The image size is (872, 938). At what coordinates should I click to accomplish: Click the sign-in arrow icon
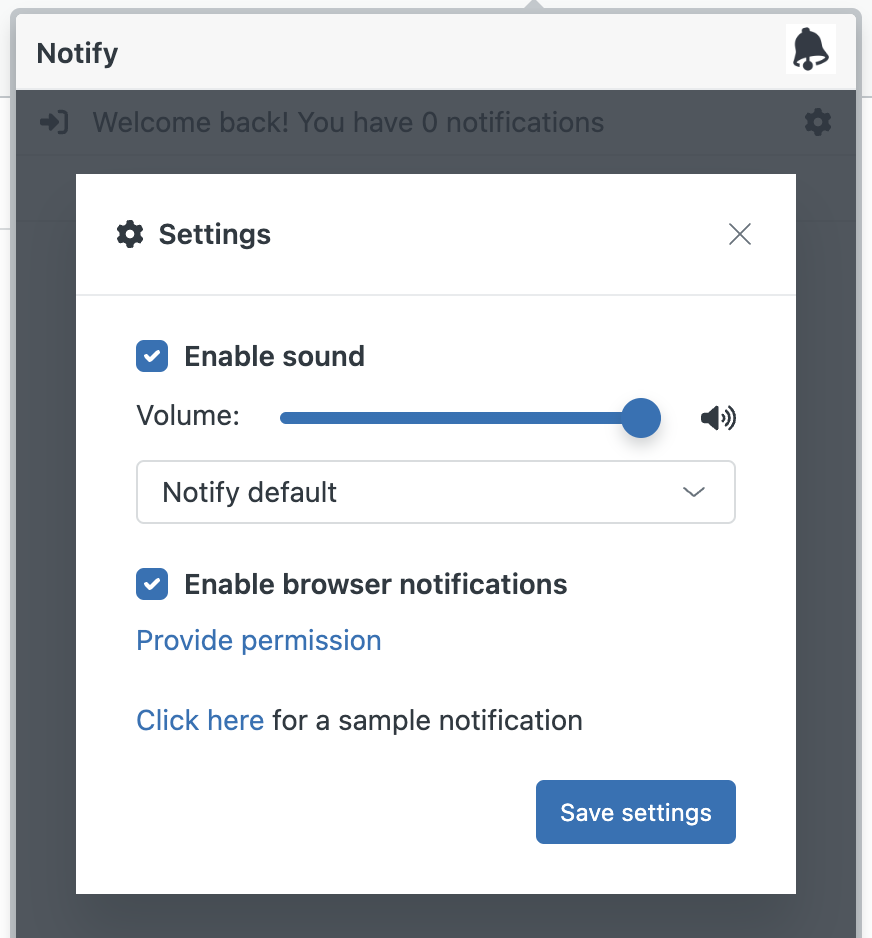coord(54,123)
